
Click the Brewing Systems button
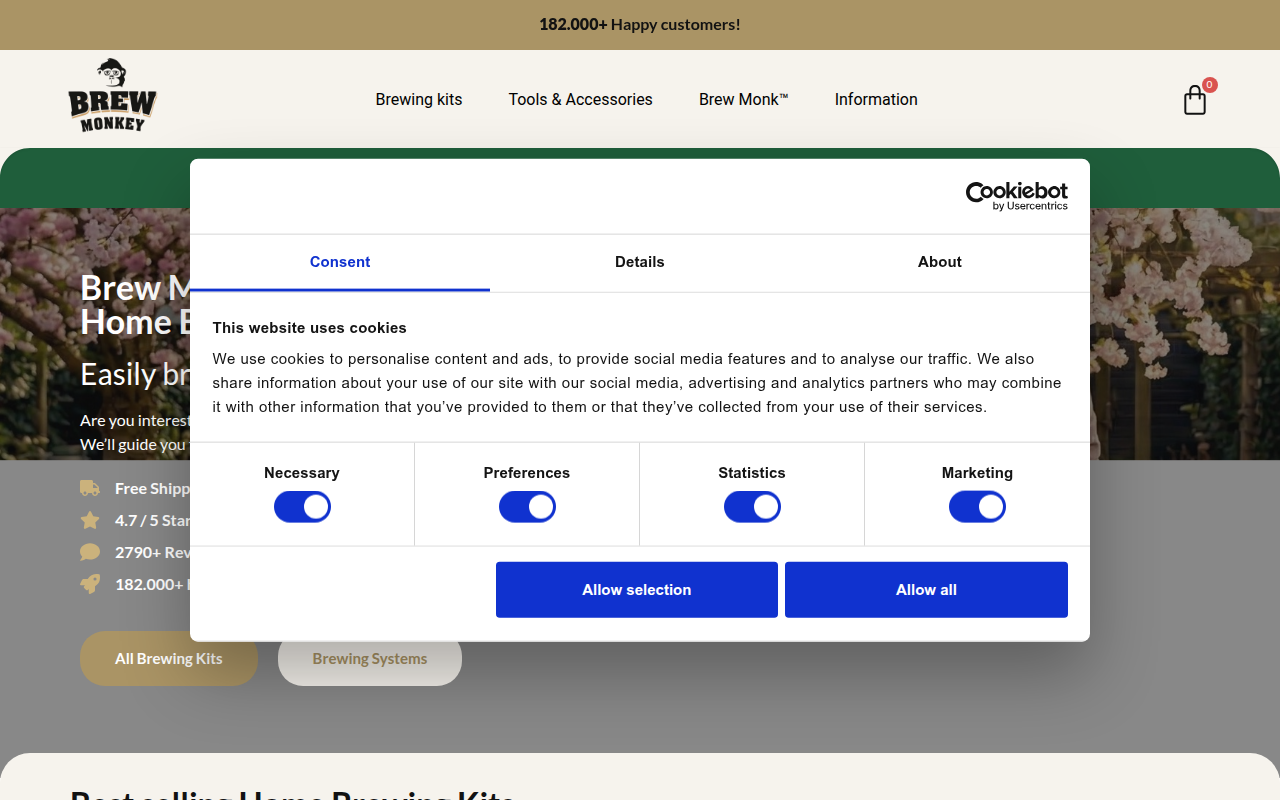tap(370, 658)
